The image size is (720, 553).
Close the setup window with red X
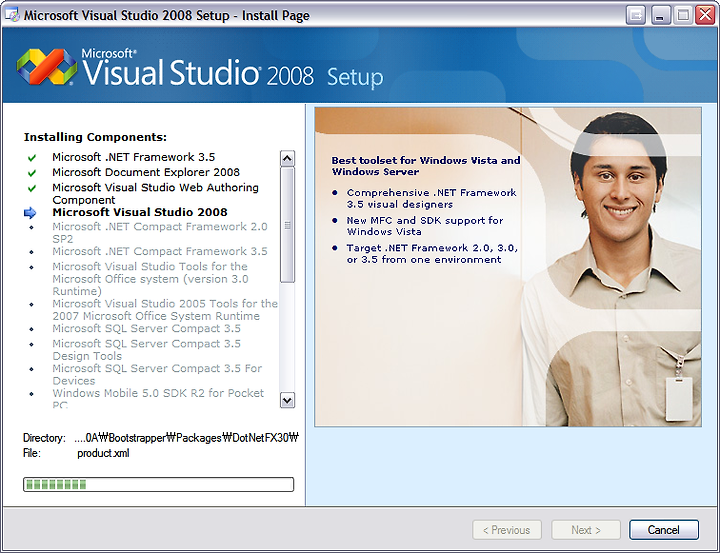(705, 15)
